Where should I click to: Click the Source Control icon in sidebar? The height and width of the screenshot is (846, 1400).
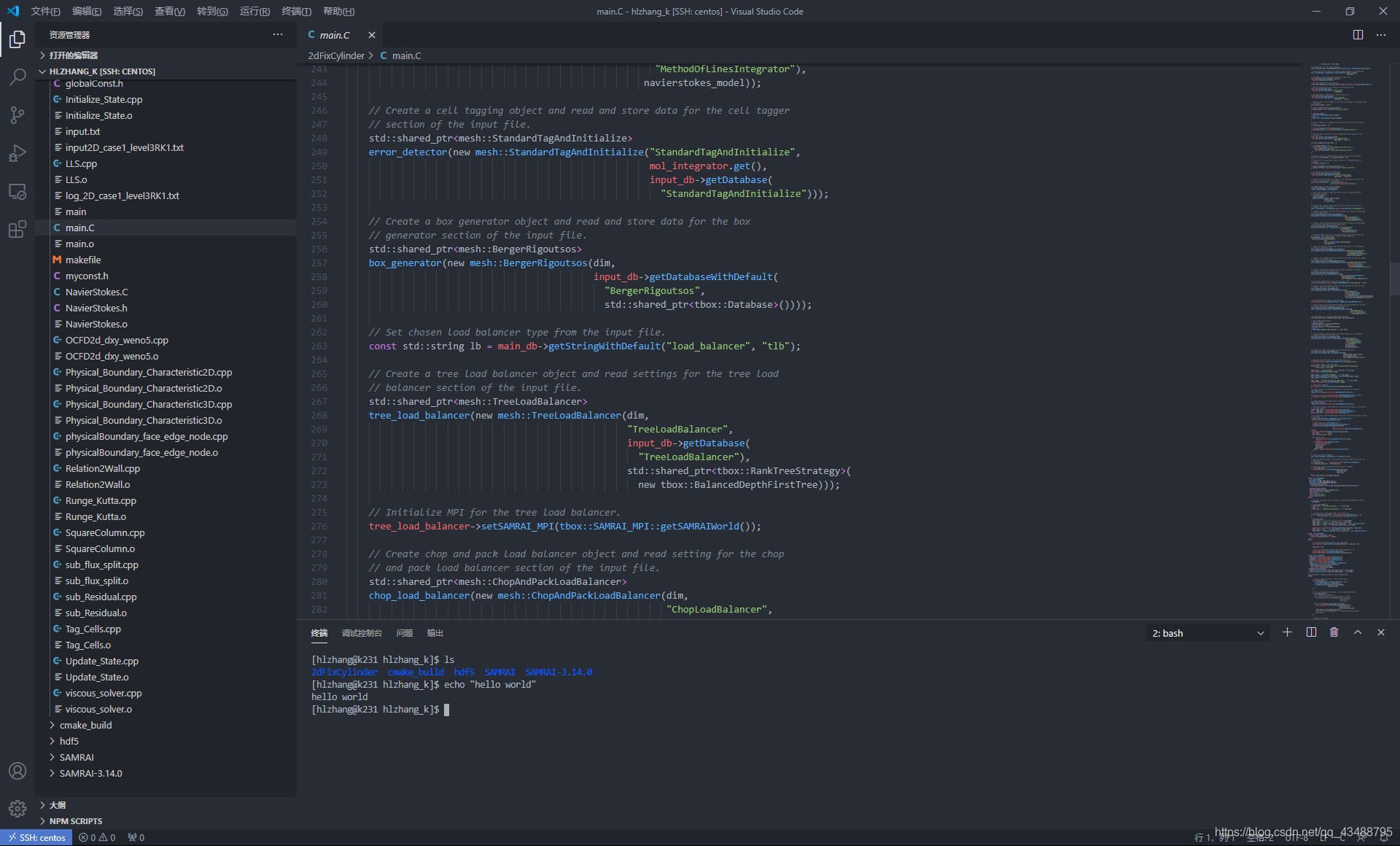coord(16,114)
